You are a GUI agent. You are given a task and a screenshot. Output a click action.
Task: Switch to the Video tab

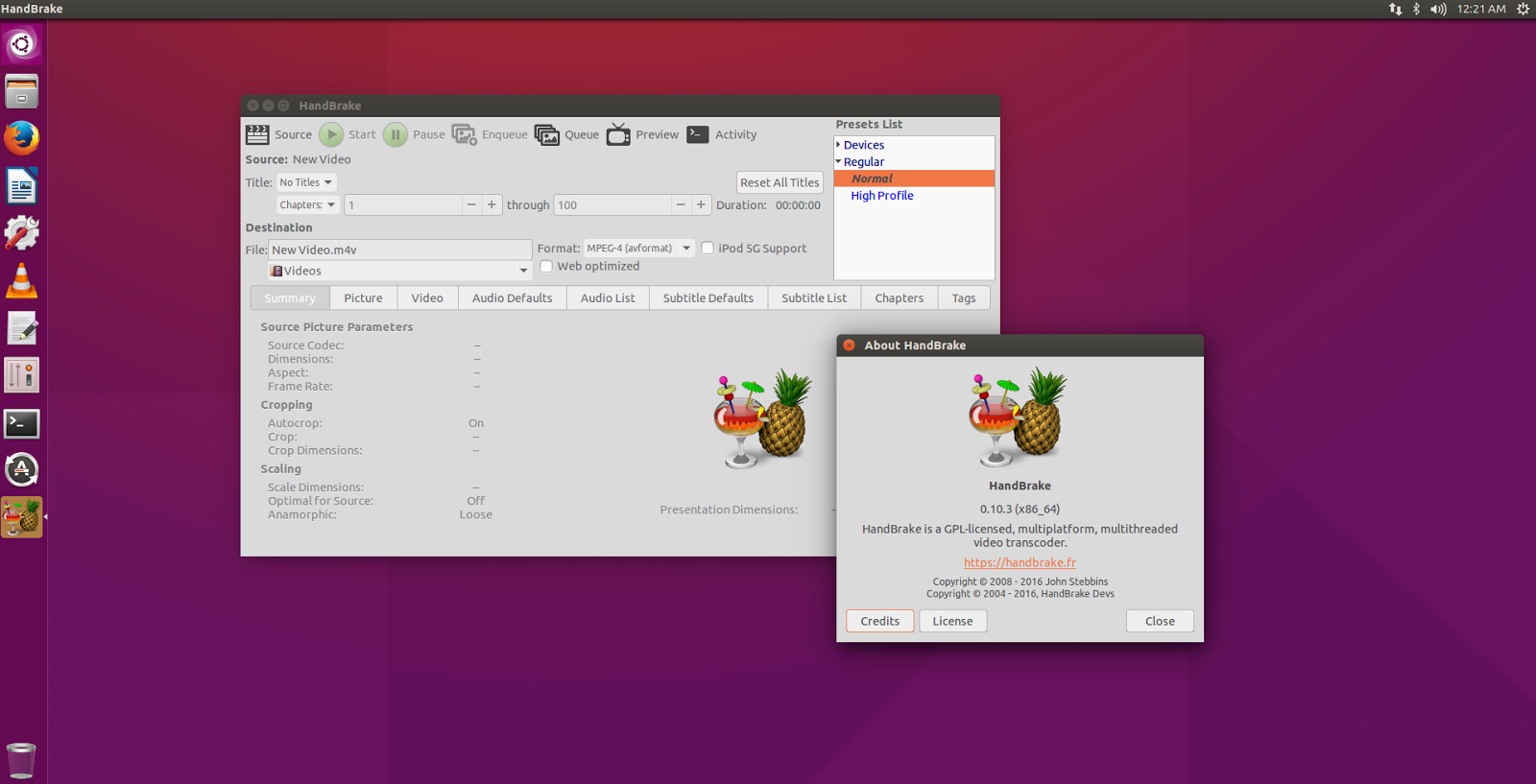tap(427, 298)
